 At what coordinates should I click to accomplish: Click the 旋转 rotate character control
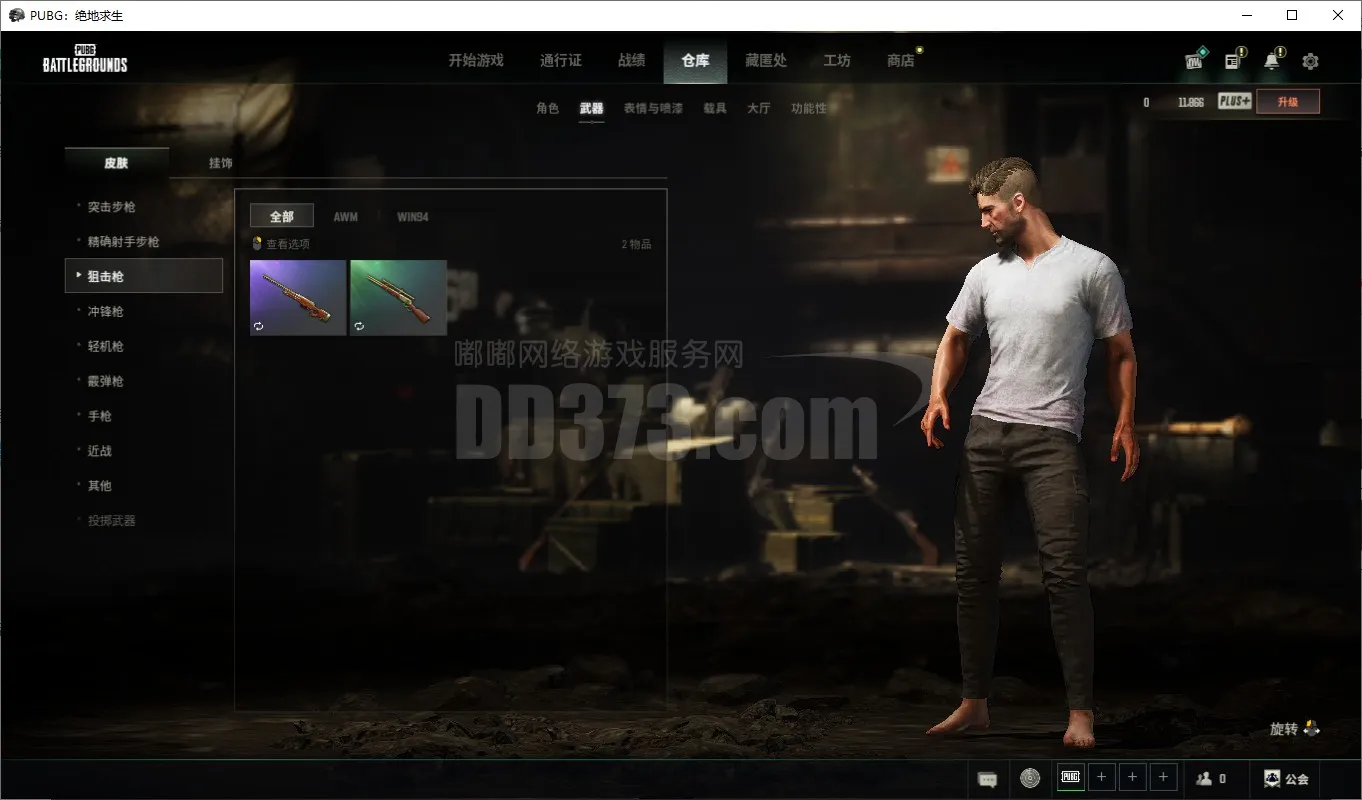coord(1295,729)
